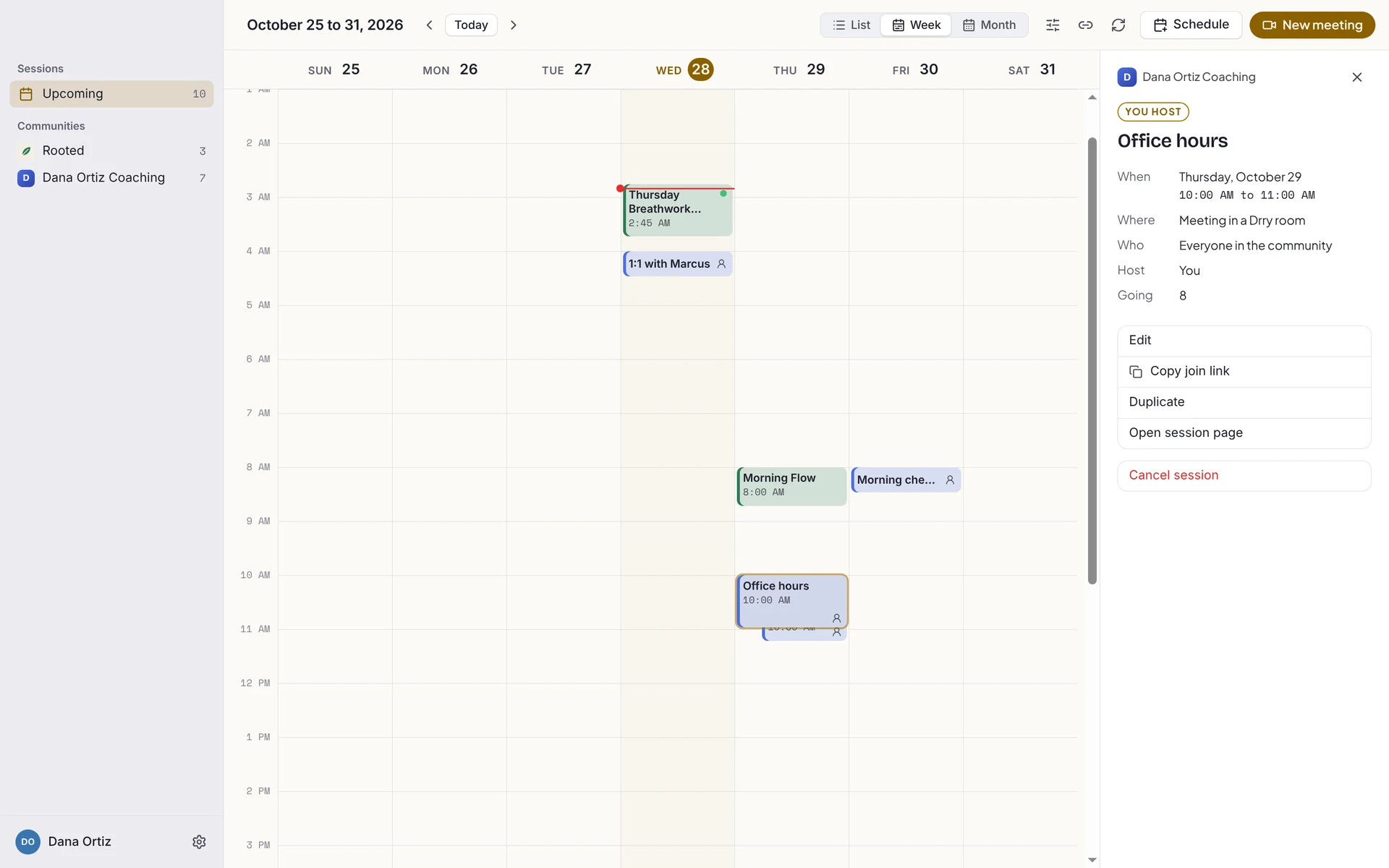Click Cancel session
This screenshot has width=1389, height=868.
pos(1244,475)
